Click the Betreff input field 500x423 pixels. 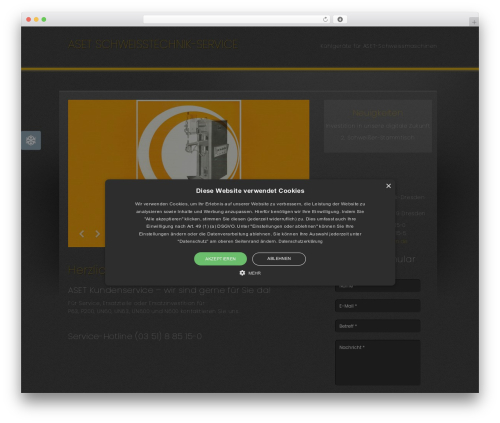[x=377, y=326]
